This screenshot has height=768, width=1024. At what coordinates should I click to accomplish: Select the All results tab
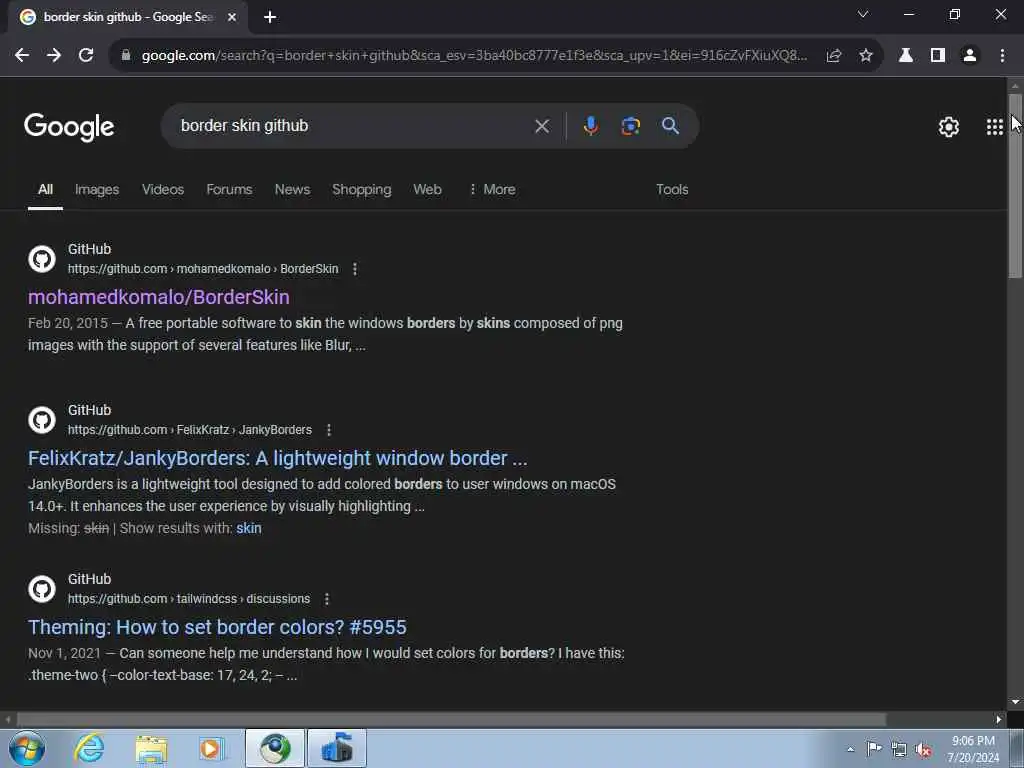point(45,189)
